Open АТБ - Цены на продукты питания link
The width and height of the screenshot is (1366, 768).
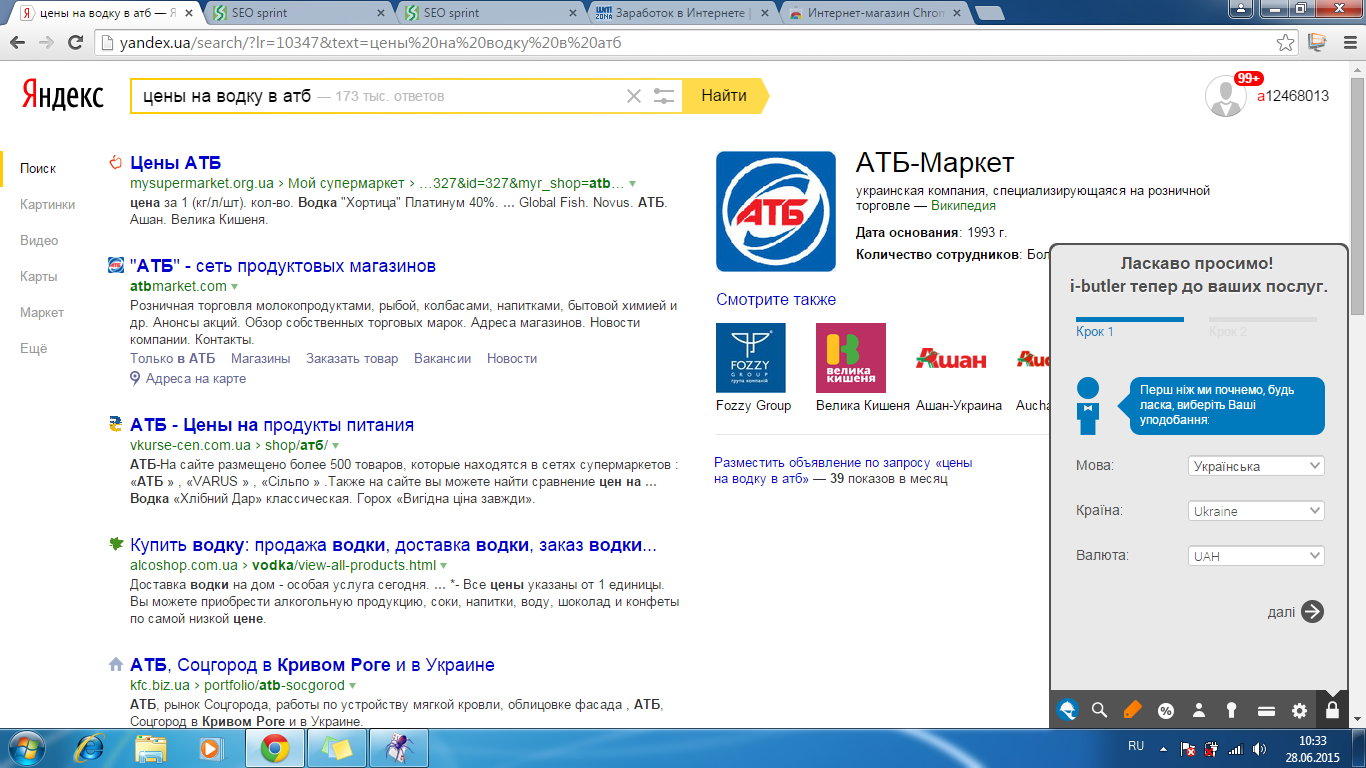(x=272, y=425)
